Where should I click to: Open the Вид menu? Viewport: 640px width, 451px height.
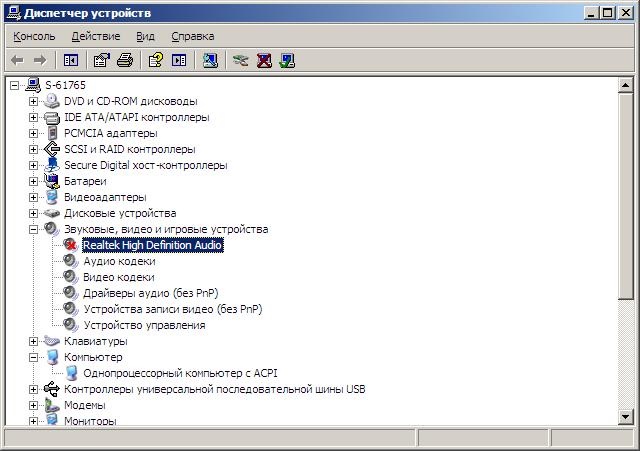pos(145,36)
